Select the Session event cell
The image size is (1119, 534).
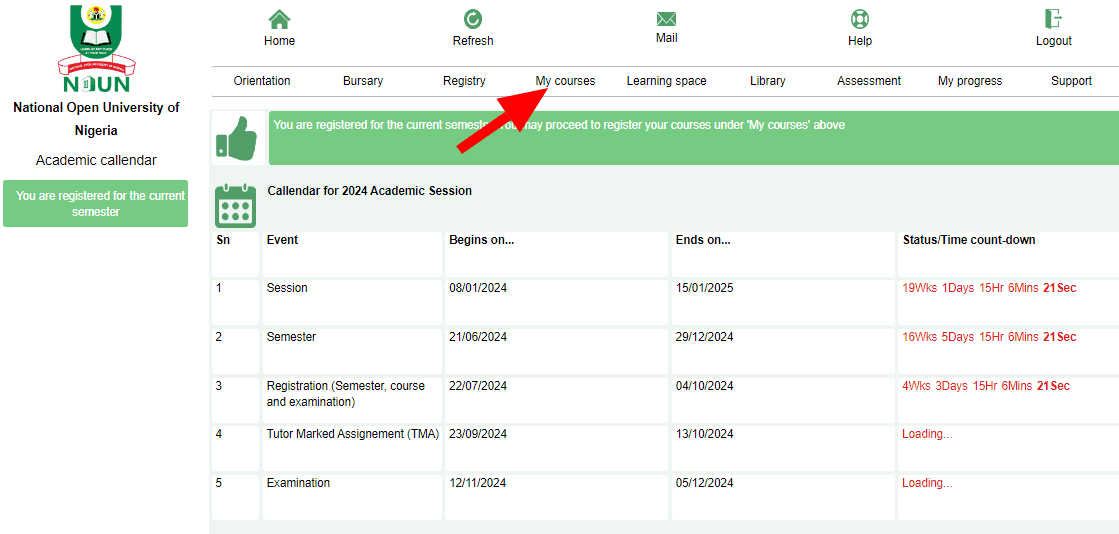coord(353,303)
